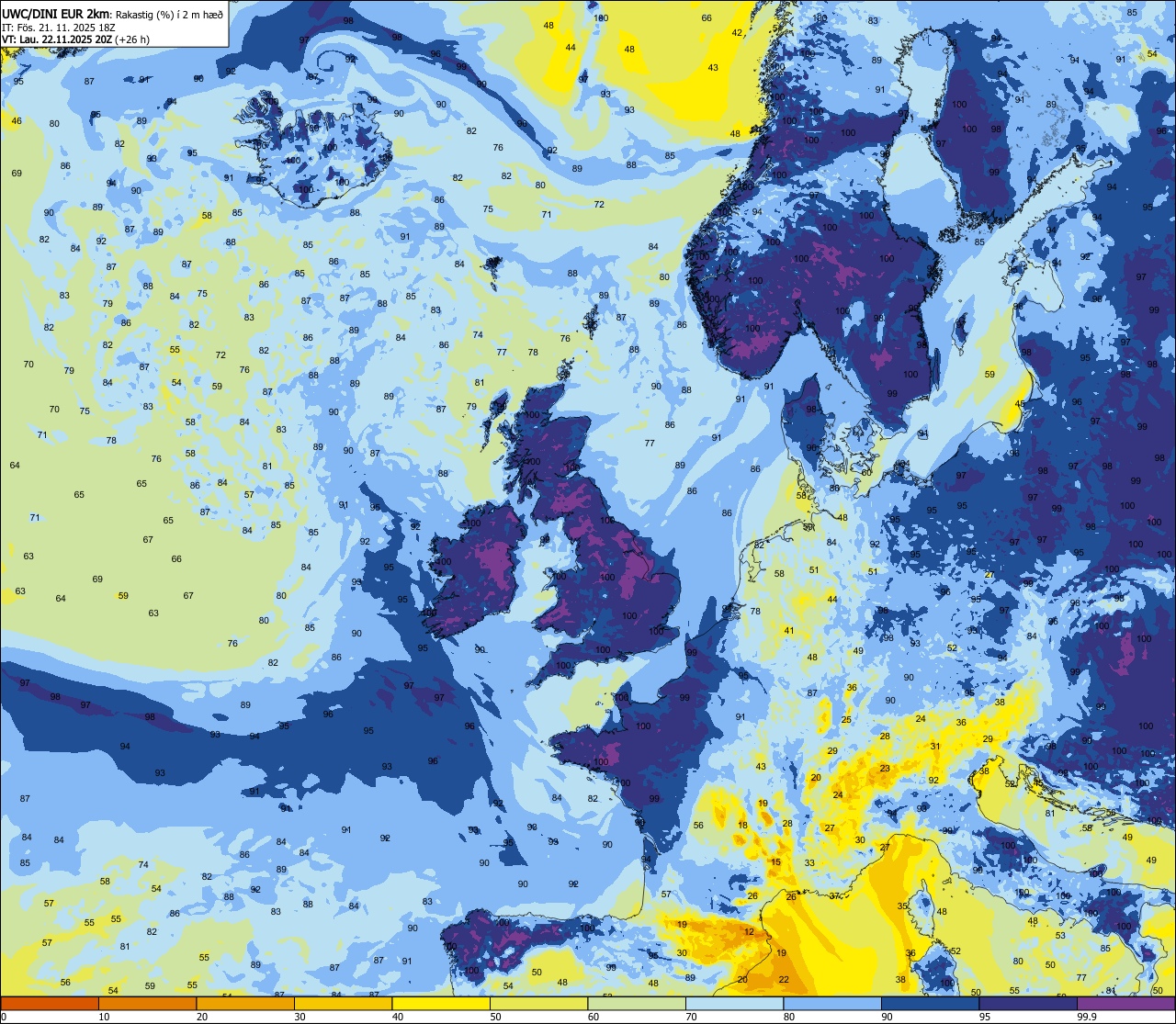Select the 40–50% bright yellow legend swatch
The height and width of the screenshot is (1024, 1176).
pos(441,1003)
